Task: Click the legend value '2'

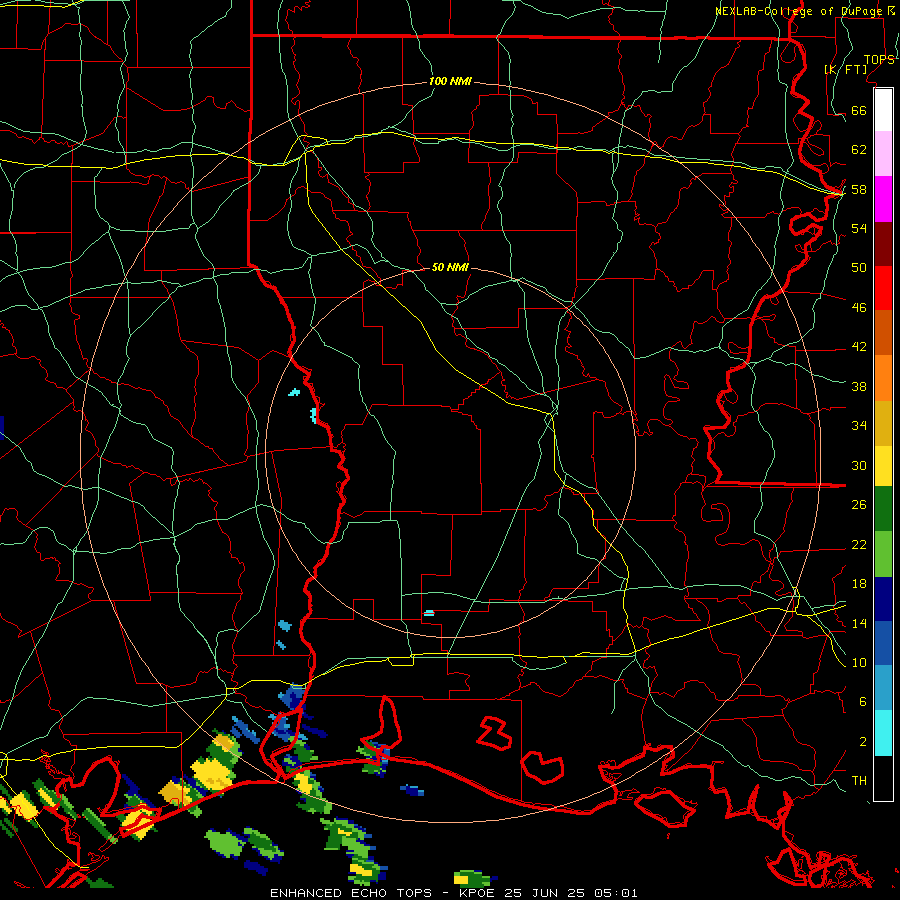Action: [863, 742]
